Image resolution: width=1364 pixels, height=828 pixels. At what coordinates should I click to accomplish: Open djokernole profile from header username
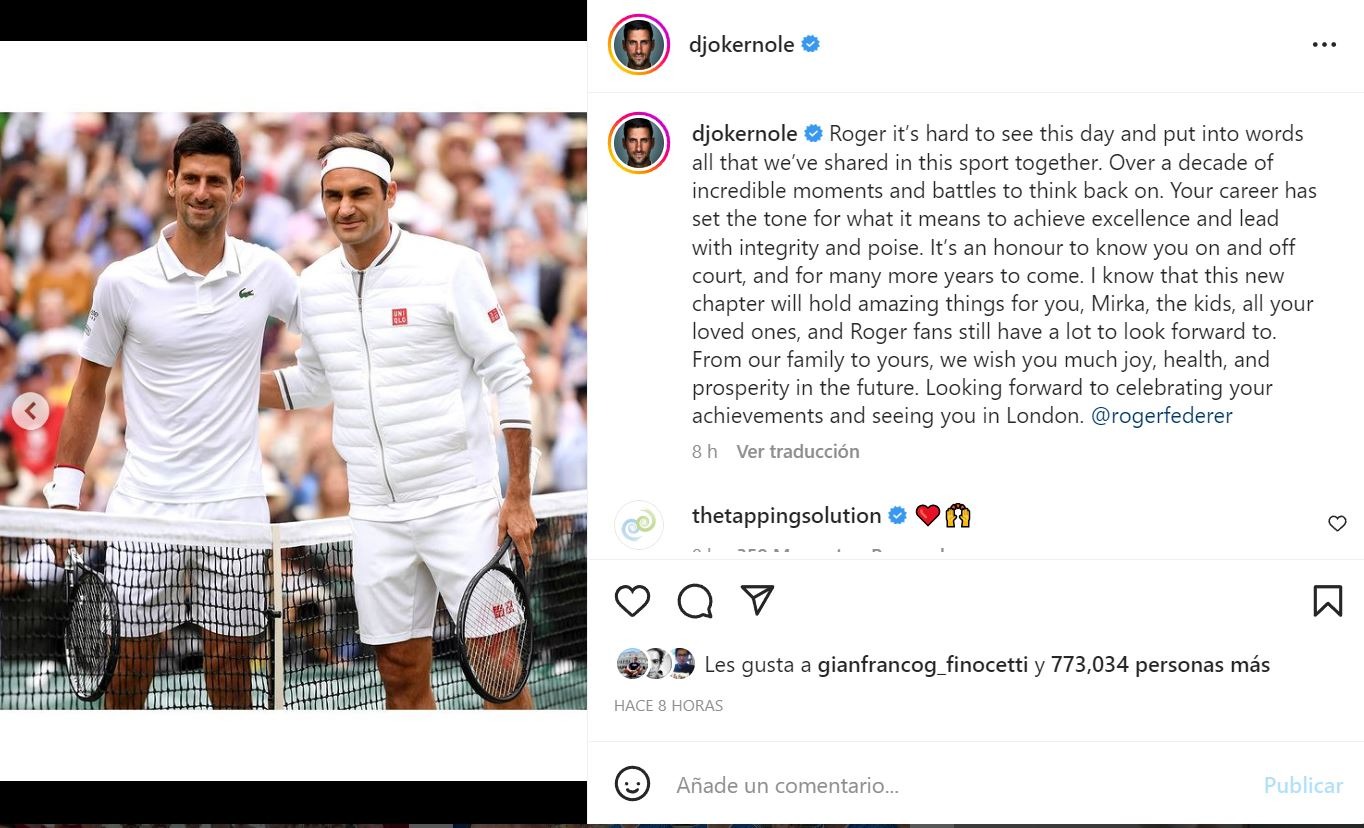(741, 45)
